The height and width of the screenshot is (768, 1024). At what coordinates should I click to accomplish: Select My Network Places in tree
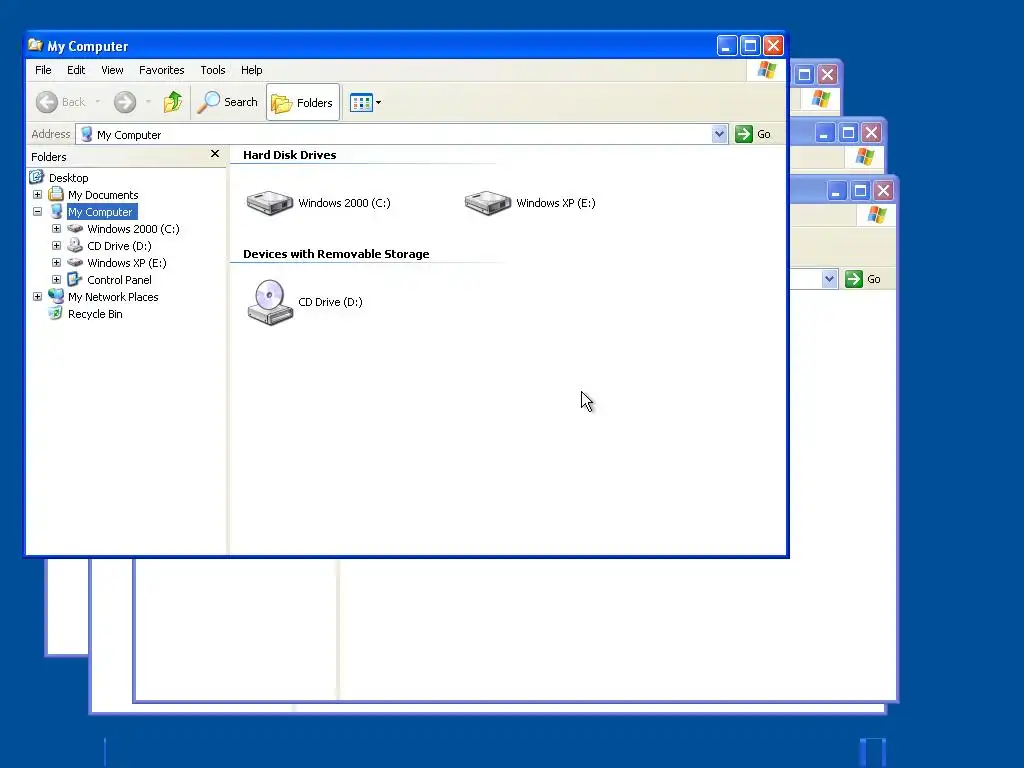coord(113,296)
